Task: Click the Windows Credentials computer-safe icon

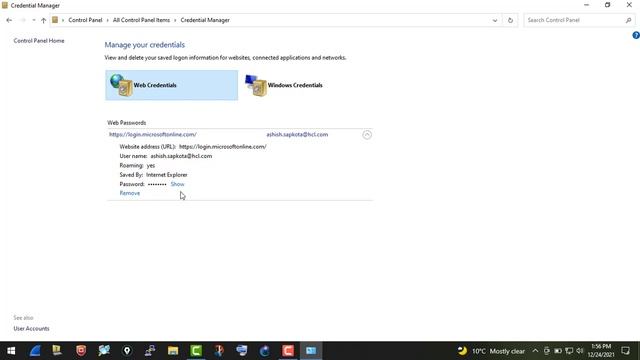Action: [x=256, y=85]
